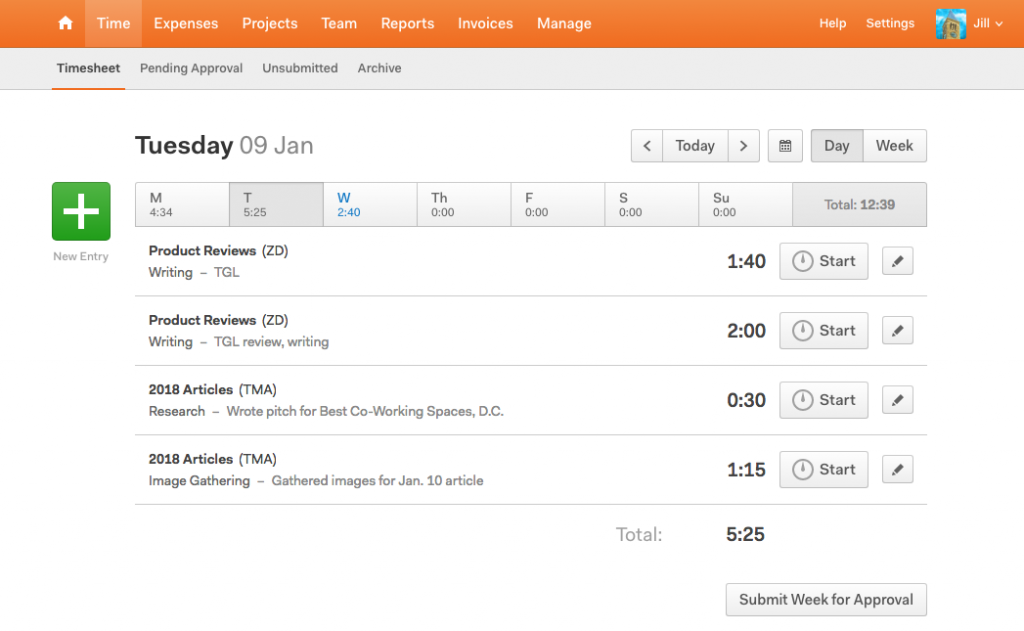This screenshot has height=631, width=1024.
Task: Edit the 0:30 Research entry
Action: (x=897, y=400)
